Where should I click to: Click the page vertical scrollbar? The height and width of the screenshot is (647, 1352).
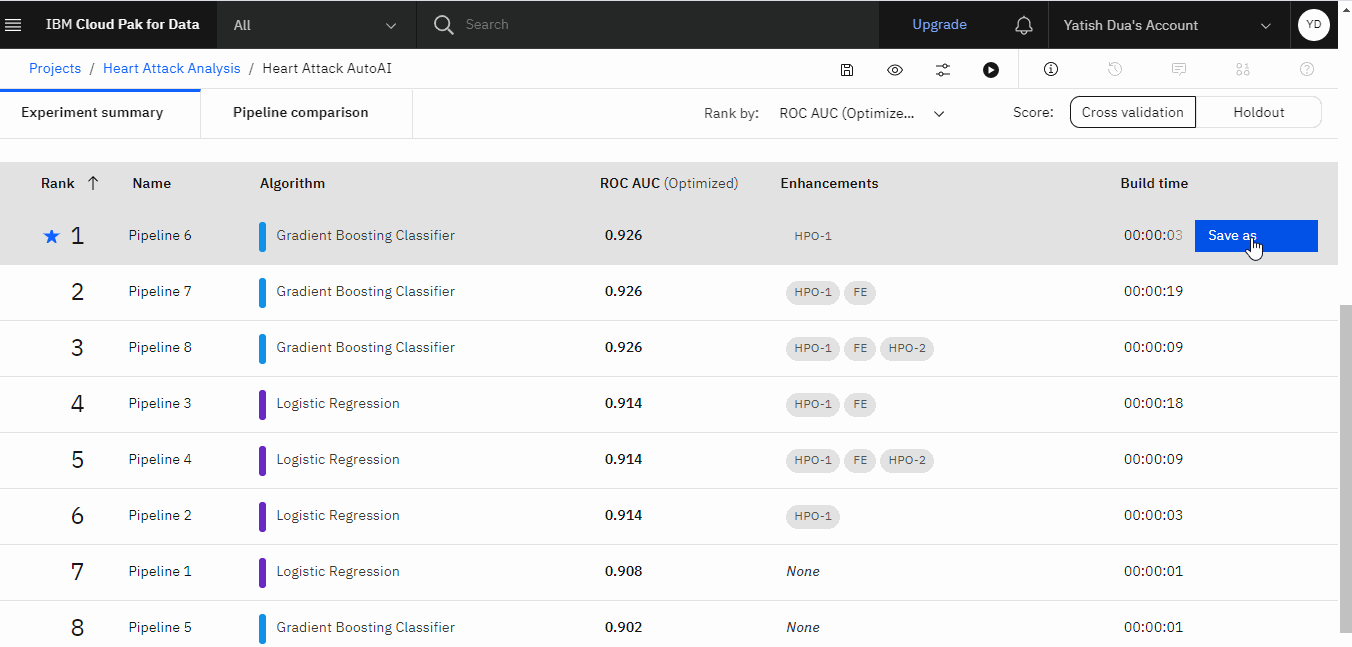[x=1345, y=468]
